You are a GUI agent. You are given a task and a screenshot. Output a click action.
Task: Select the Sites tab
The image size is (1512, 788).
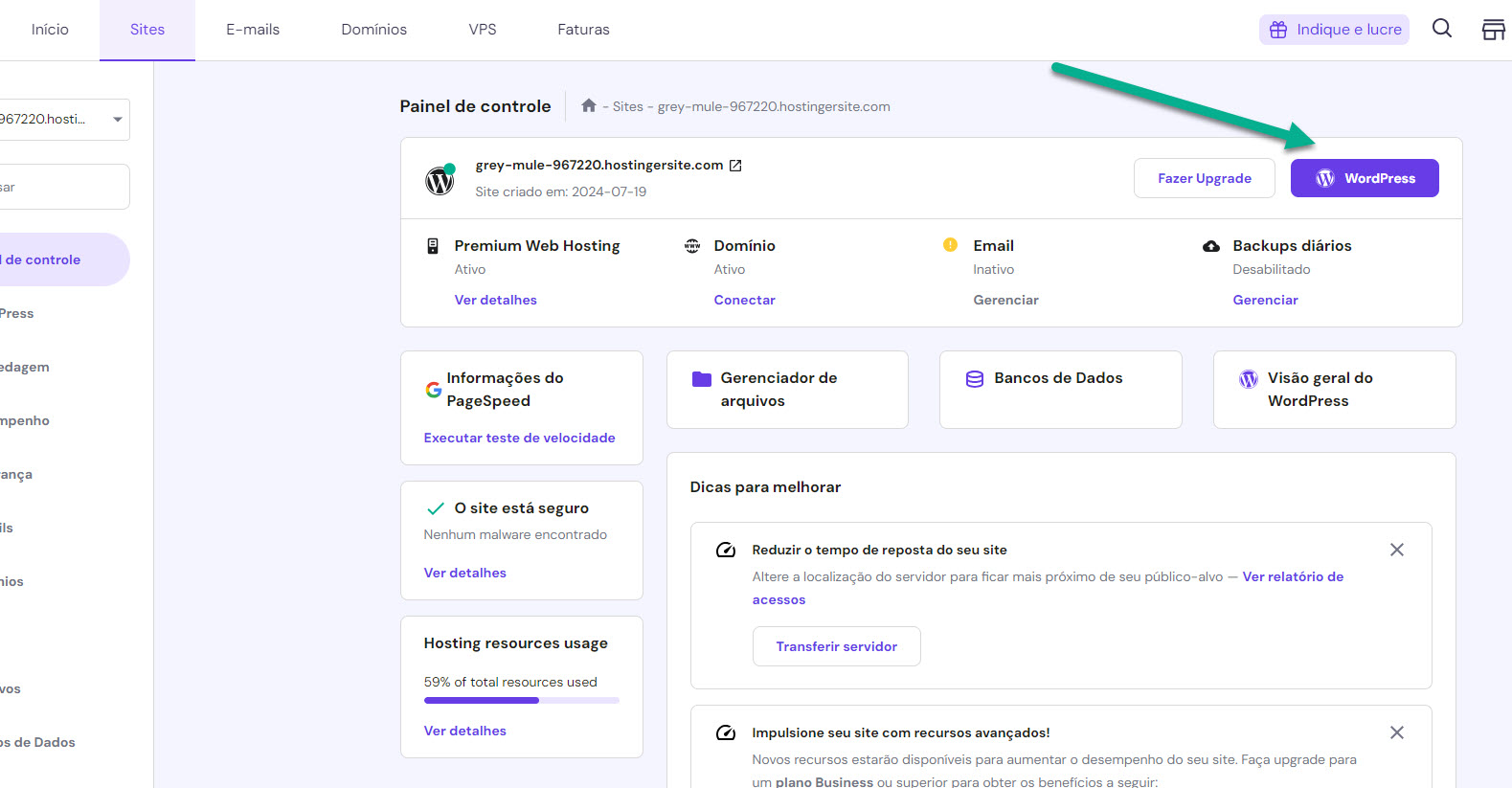click(147, 30)
